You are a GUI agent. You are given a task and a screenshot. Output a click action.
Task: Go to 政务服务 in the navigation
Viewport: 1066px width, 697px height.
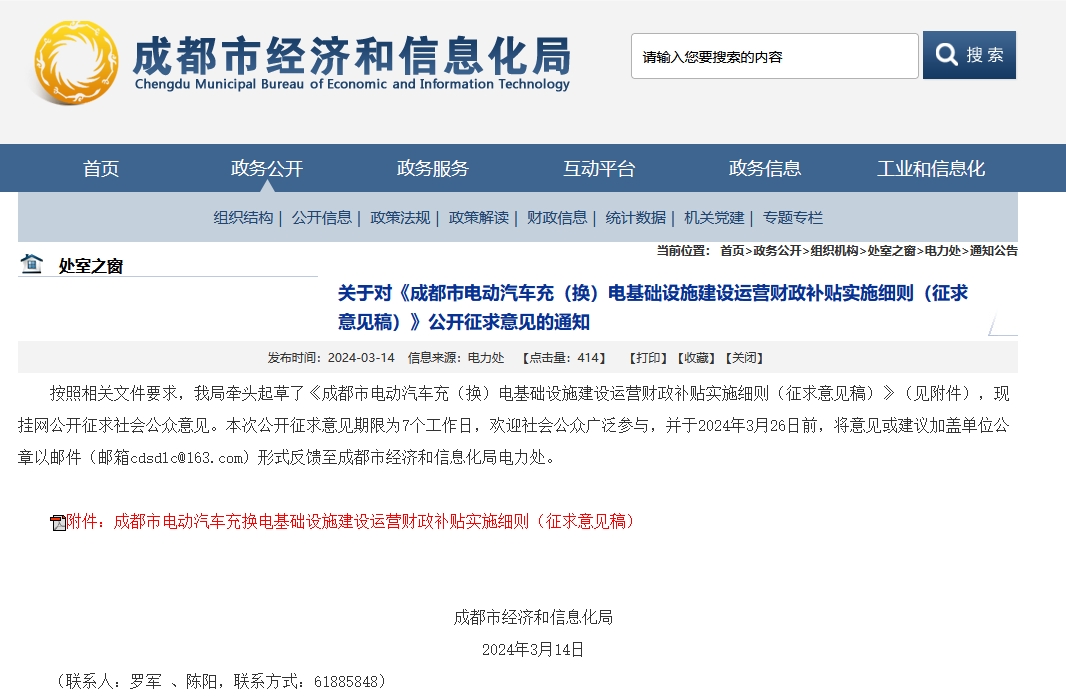click(432, 169)
